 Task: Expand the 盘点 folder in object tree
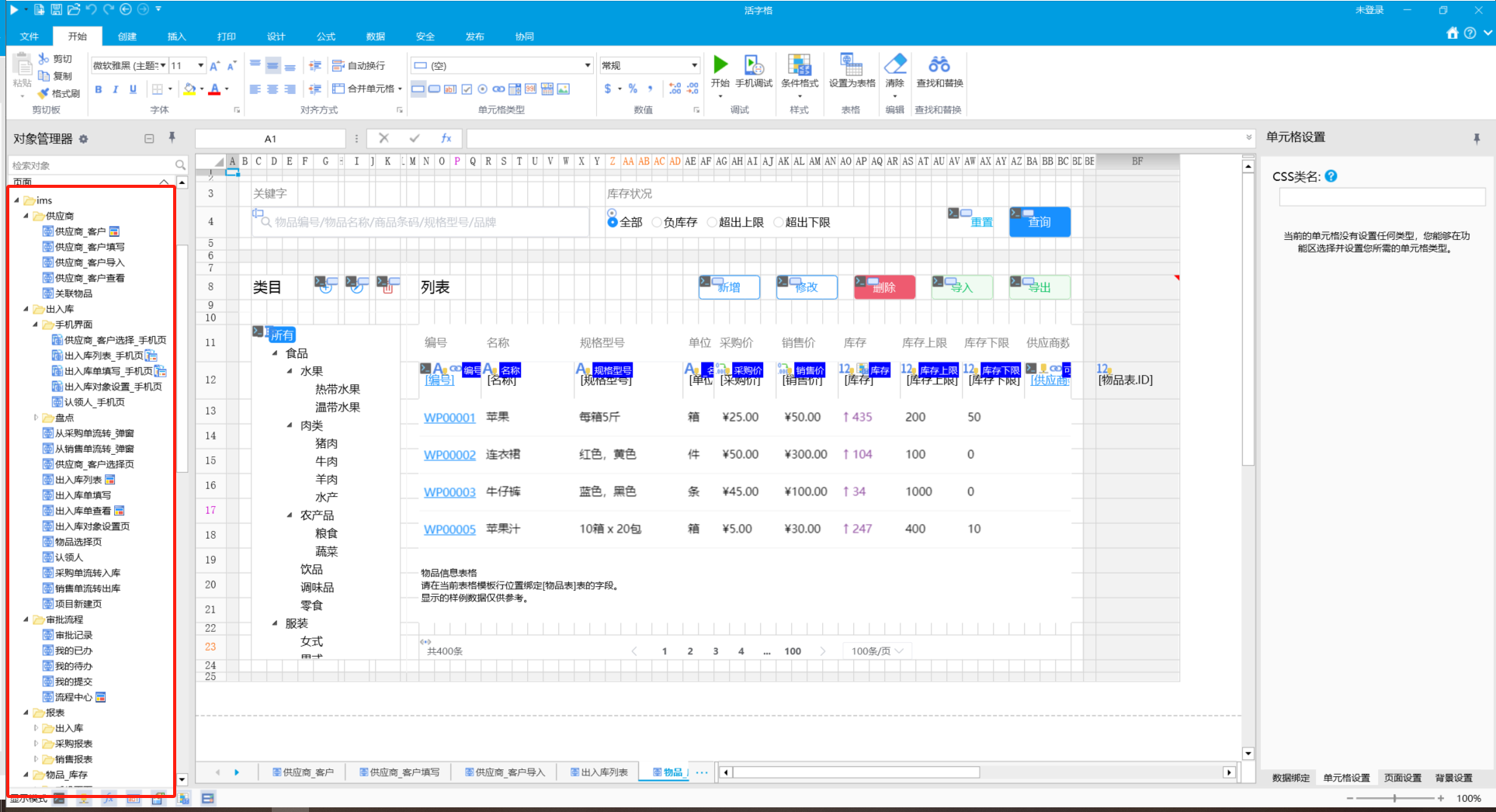tap(36, 418)
